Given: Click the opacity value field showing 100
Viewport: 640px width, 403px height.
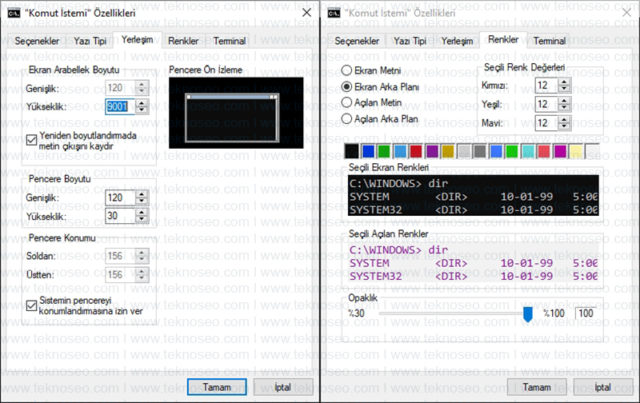Looking at the screenshot, I should (x=586, y=314).
